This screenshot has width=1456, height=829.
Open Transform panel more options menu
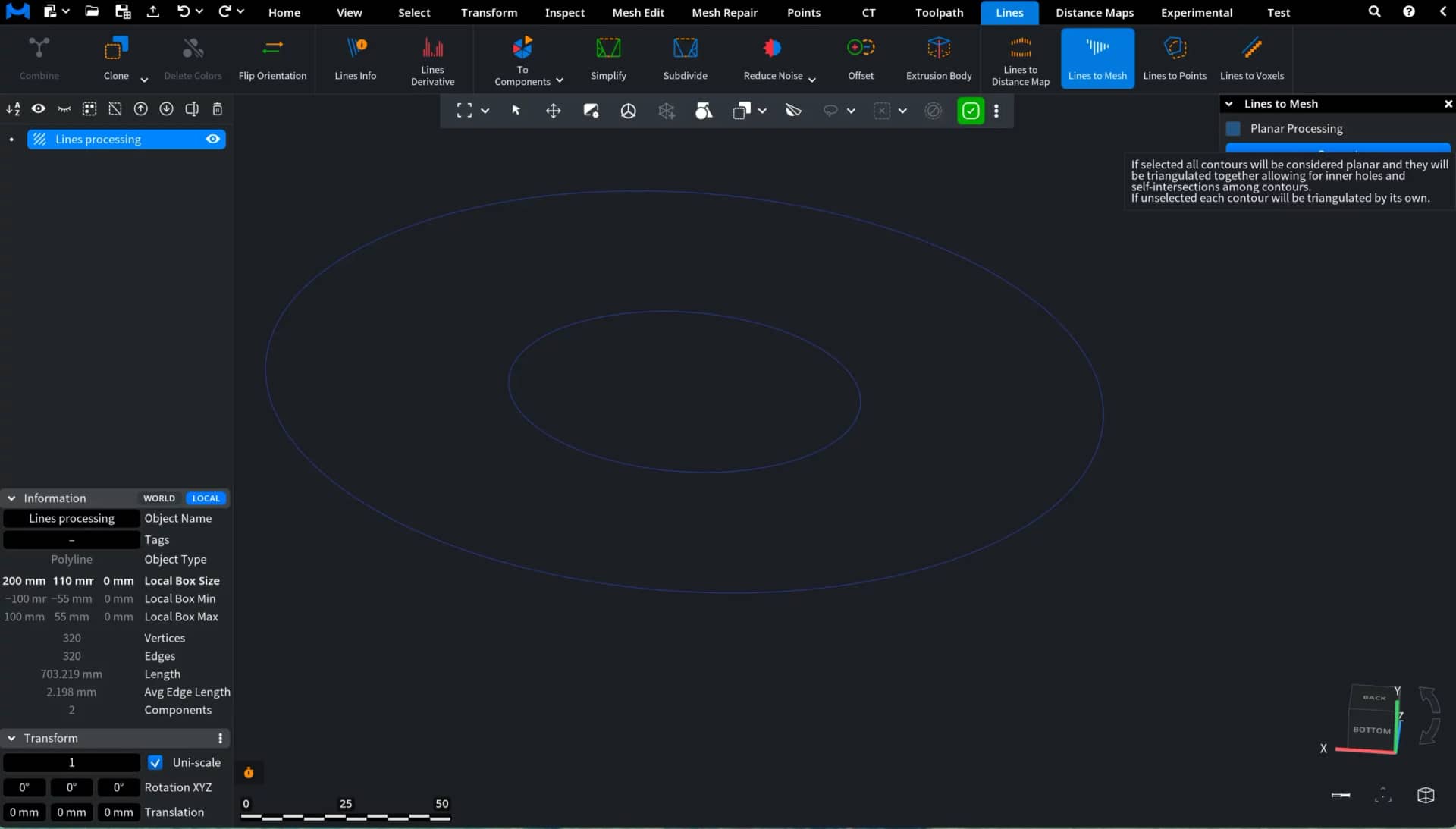click(221, 738)
